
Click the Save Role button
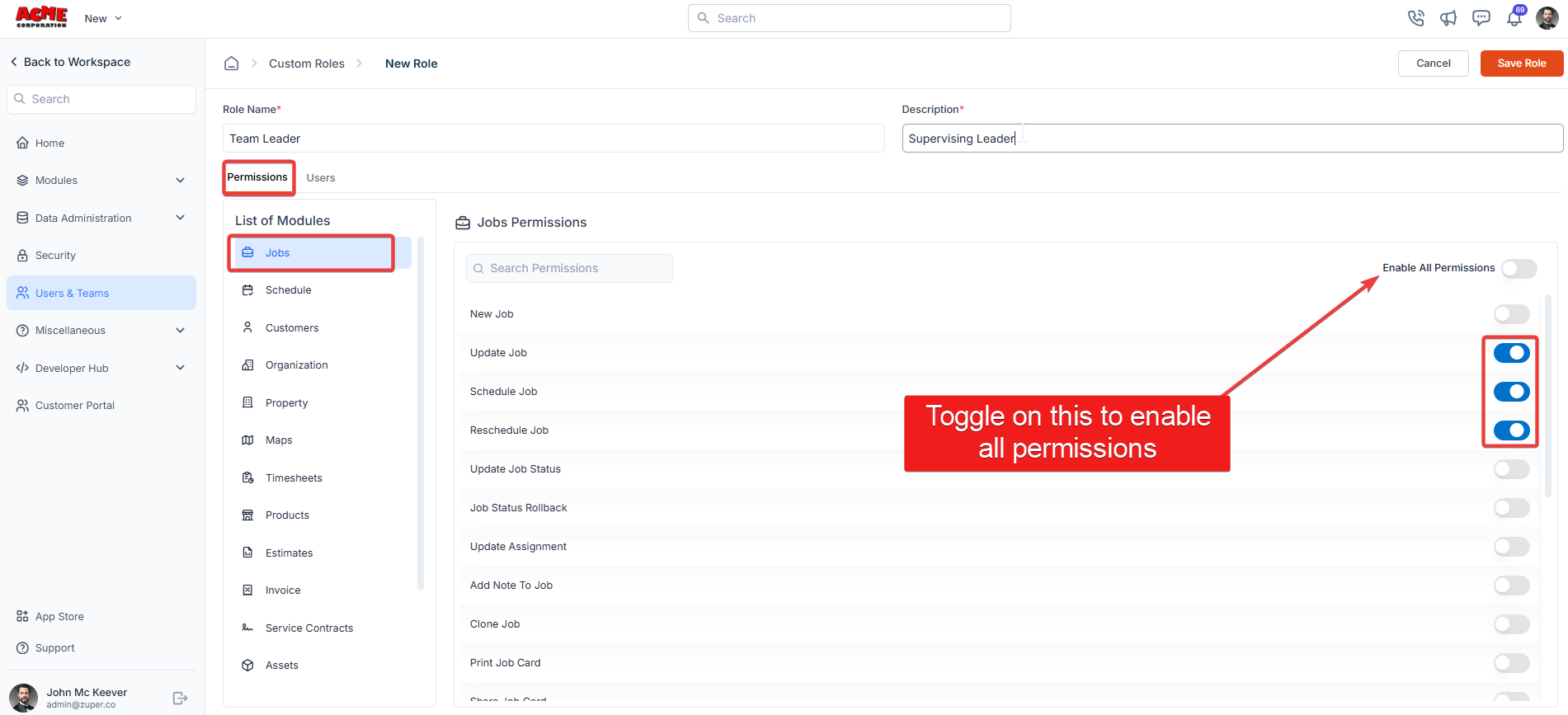coord(1522,64)
